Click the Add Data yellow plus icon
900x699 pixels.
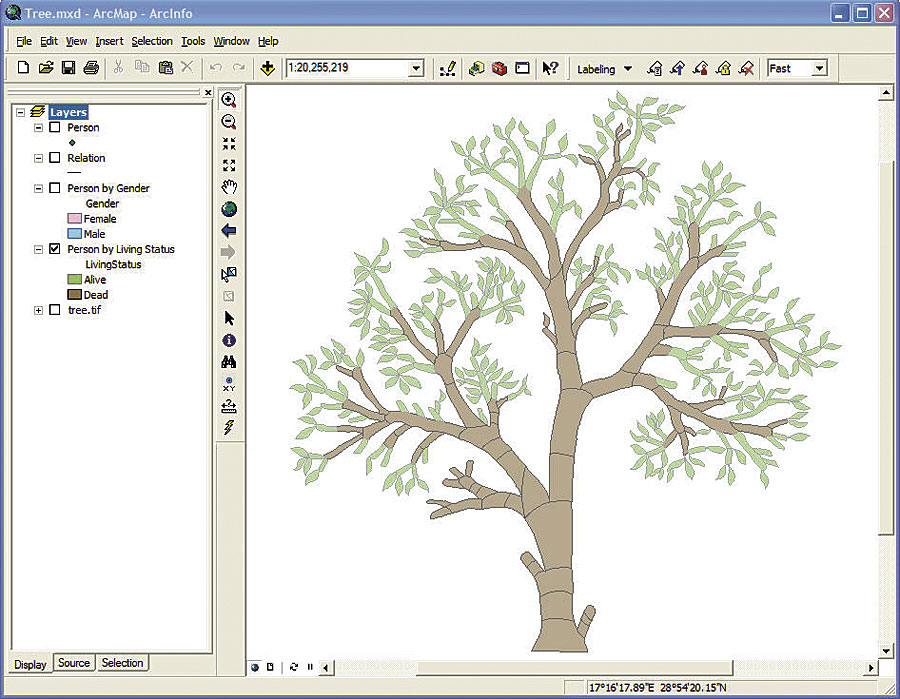pyautogui.click(x=267, y=68)
